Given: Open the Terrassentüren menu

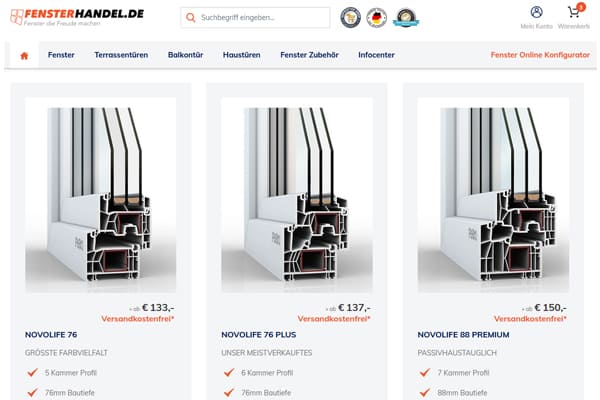Looking at the screenshot, I should point(121,55).
